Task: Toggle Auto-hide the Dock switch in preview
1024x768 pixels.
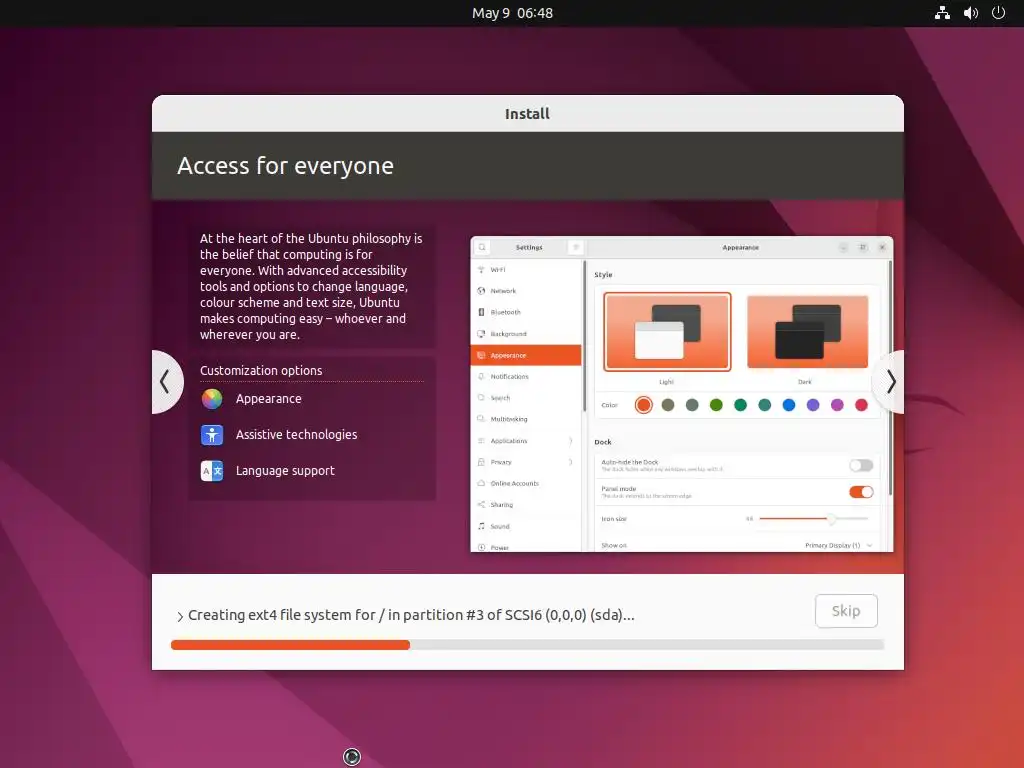Action: point(861,466)
